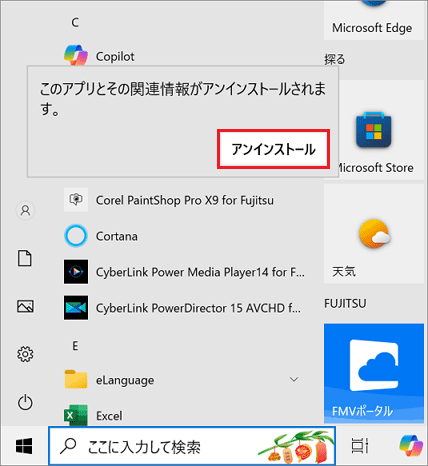Open the Pictures sidebar icon
Viewport: 428px width, 466px height.
pyautogui.click(x=25, y=306)
